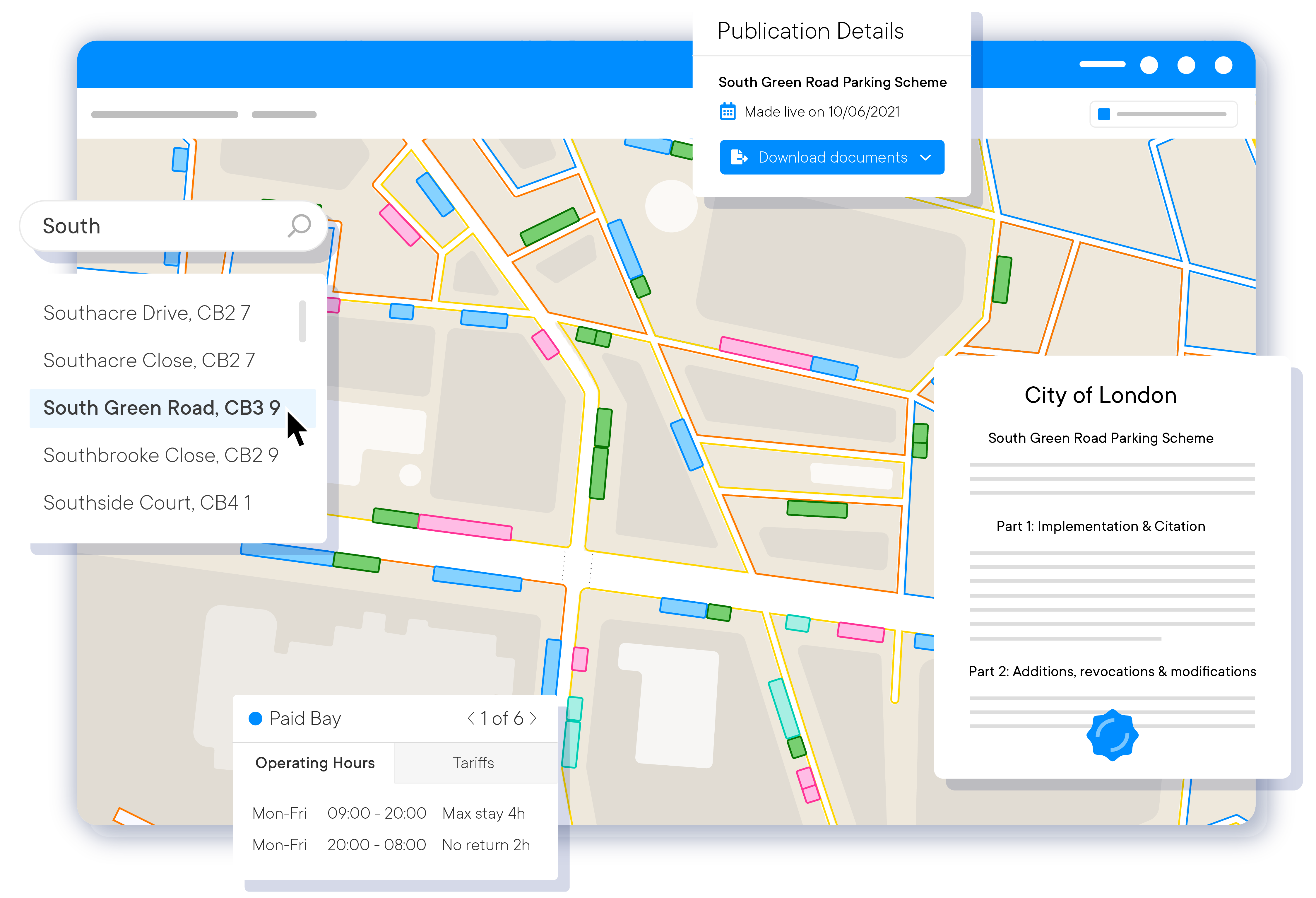Pick Southside Court, CB4 1 result
This screenshot has height=898, width=1316.
[147, 503]
